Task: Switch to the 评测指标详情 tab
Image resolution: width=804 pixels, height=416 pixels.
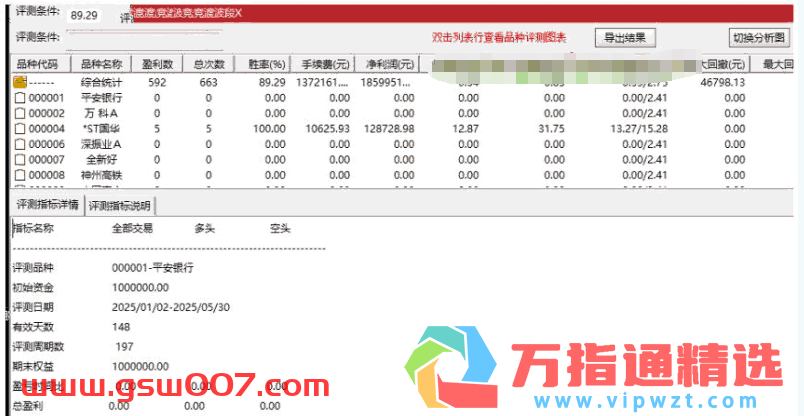Action: [47, 205]
